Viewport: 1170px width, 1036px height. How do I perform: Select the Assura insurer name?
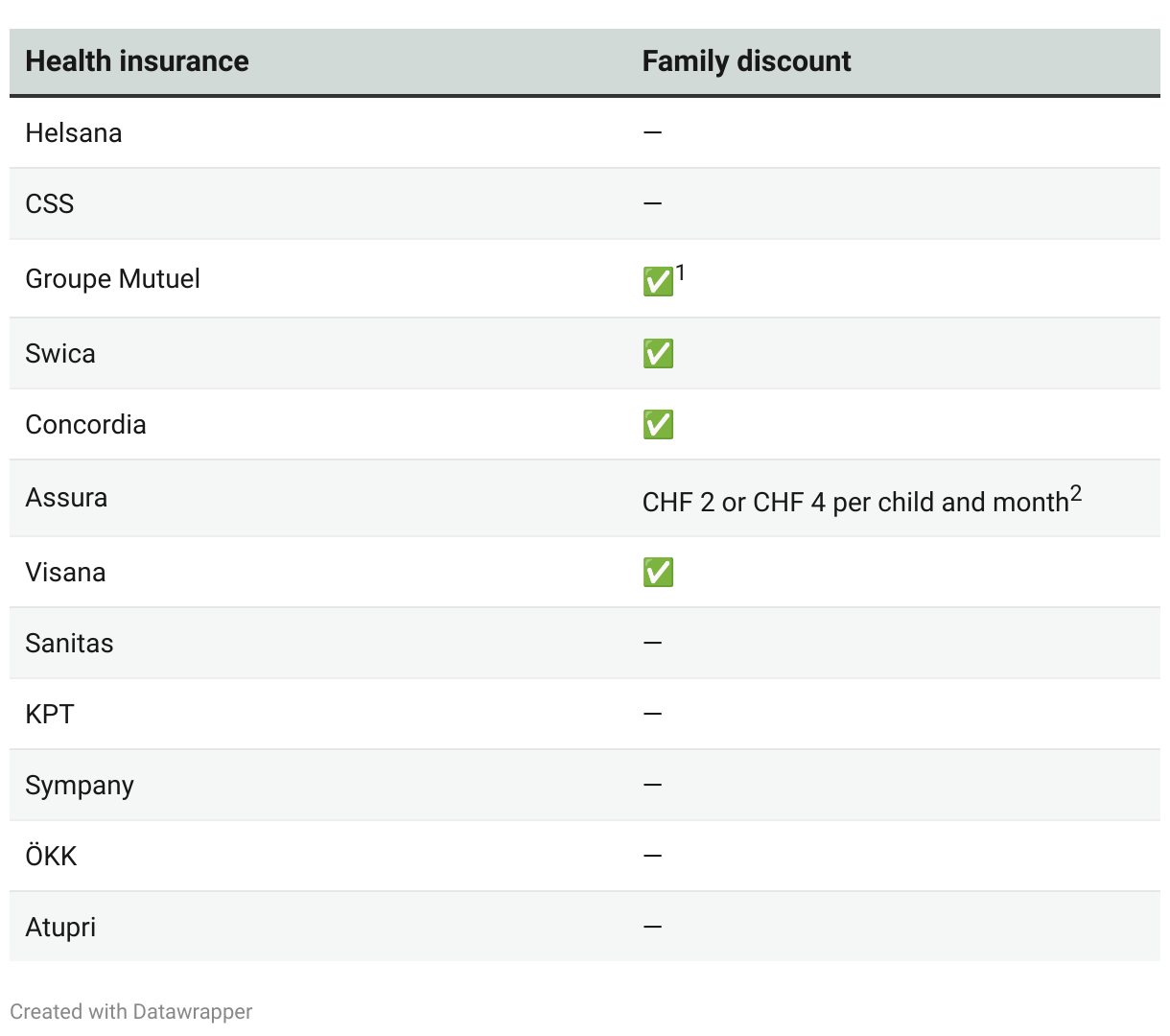click(66, 498)
